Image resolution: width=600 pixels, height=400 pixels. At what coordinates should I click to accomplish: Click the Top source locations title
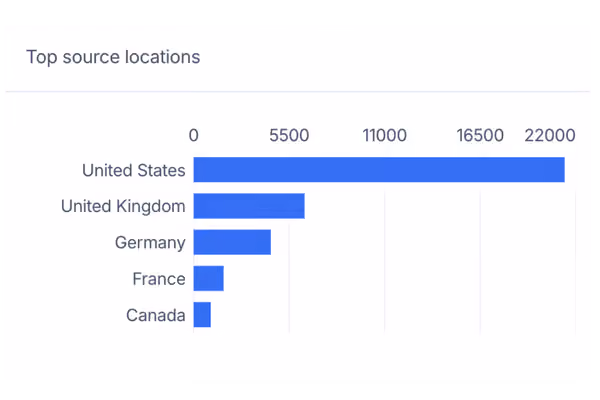pyautogui.click(x=113, y=57)
